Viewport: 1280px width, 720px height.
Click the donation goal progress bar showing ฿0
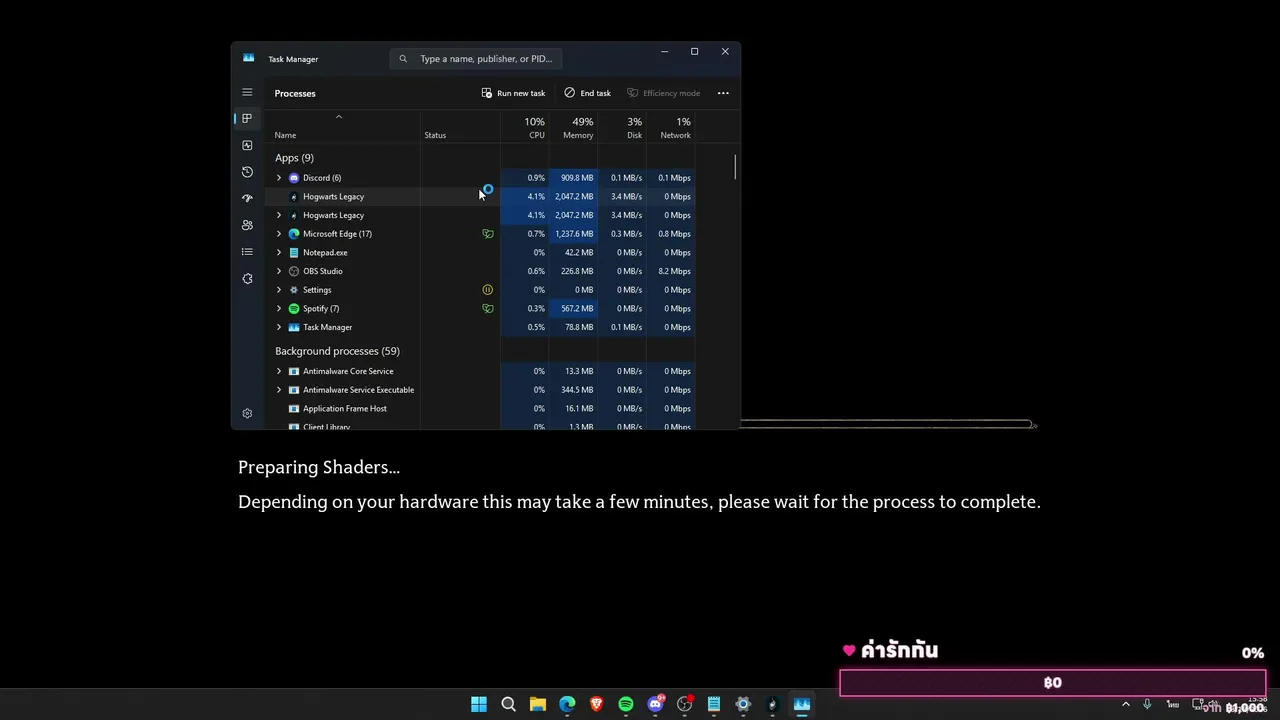coord(1053,683)
